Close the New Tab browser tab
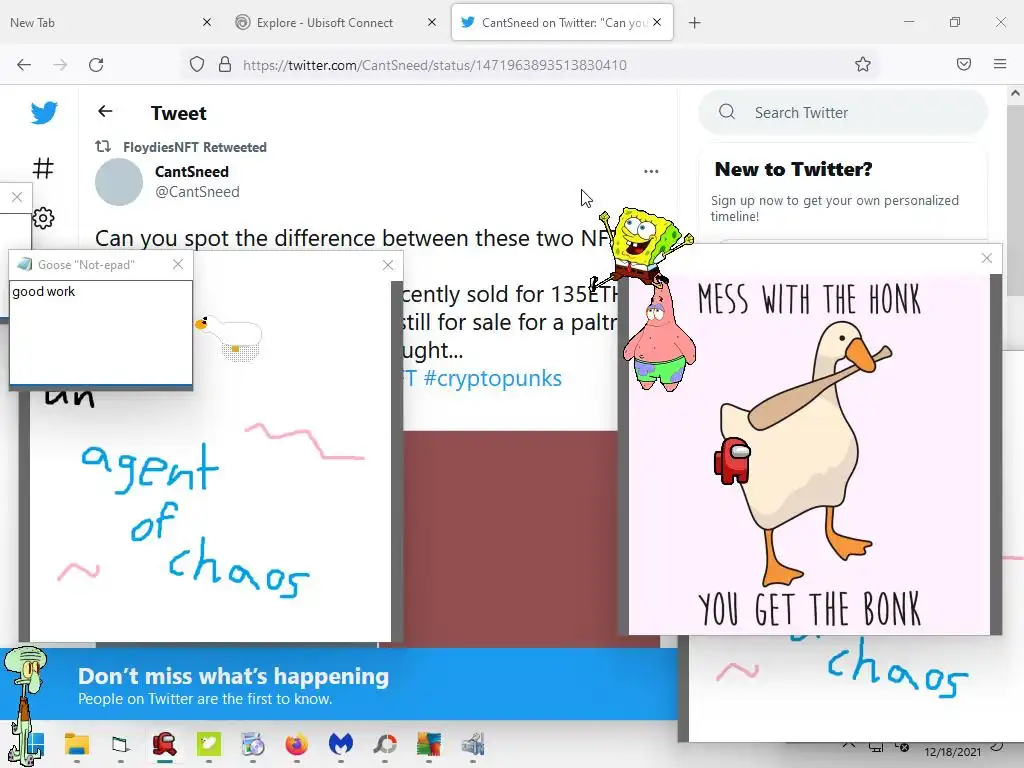Screen dimensions: 1024x768 207,22
